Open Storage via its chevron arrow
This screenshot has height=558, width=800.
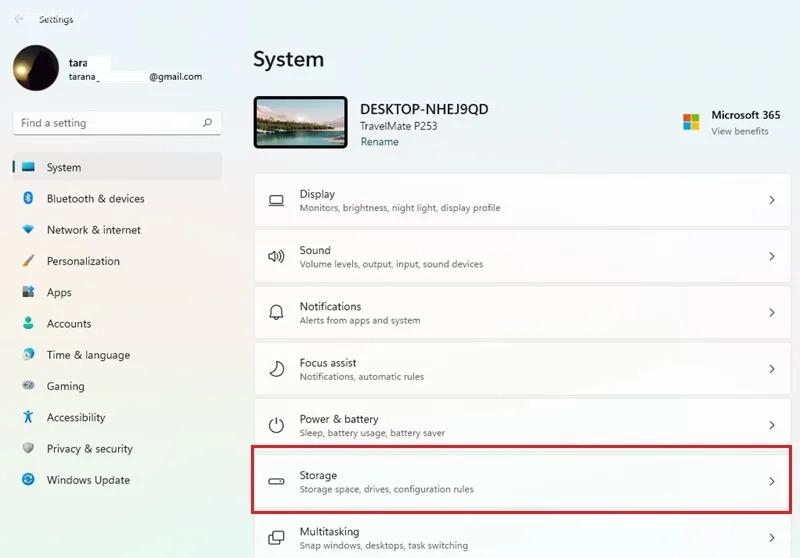[x=771, y=481]
